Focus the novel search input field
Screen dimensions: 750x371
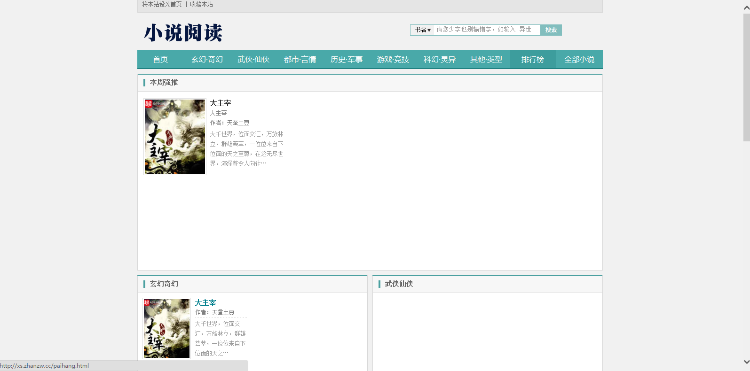tap(487, 30)
